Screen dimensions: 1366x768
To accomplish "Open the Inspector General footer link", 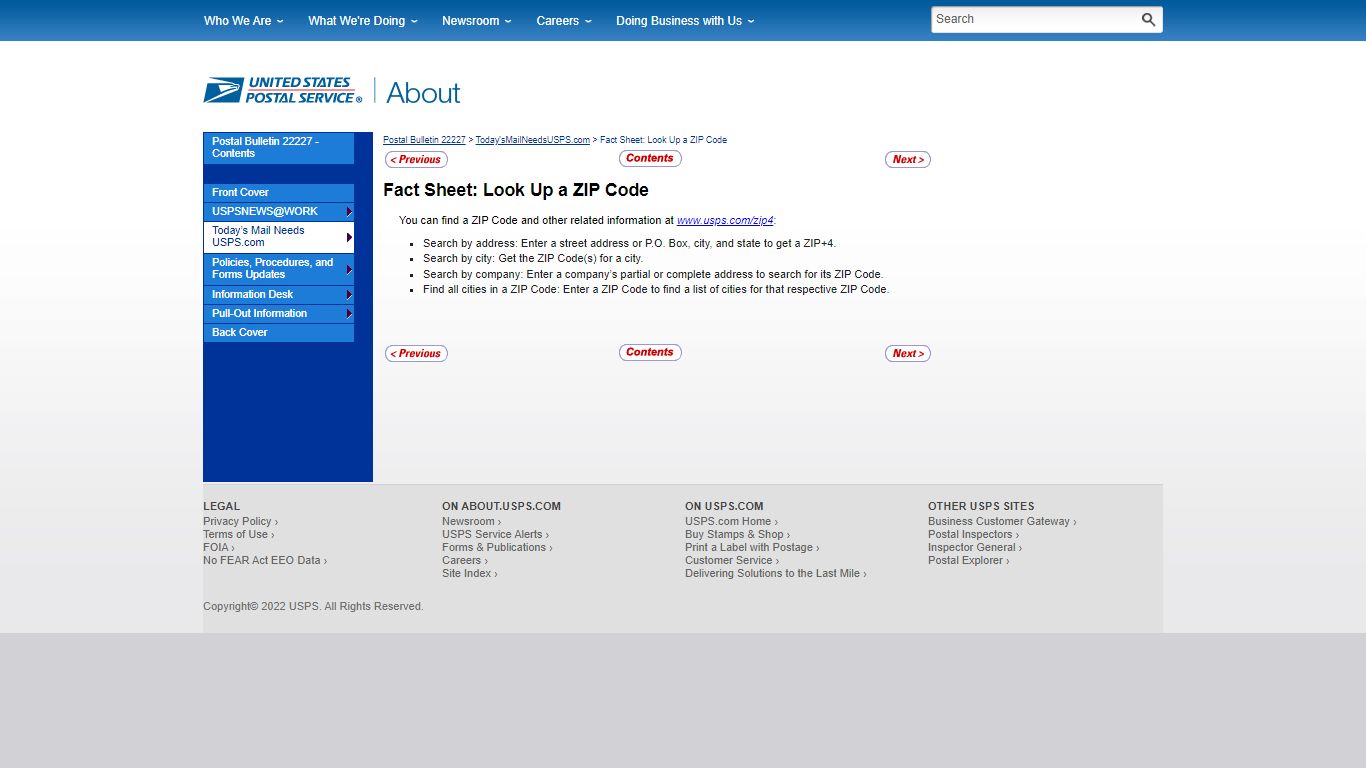I will [975, 548].
